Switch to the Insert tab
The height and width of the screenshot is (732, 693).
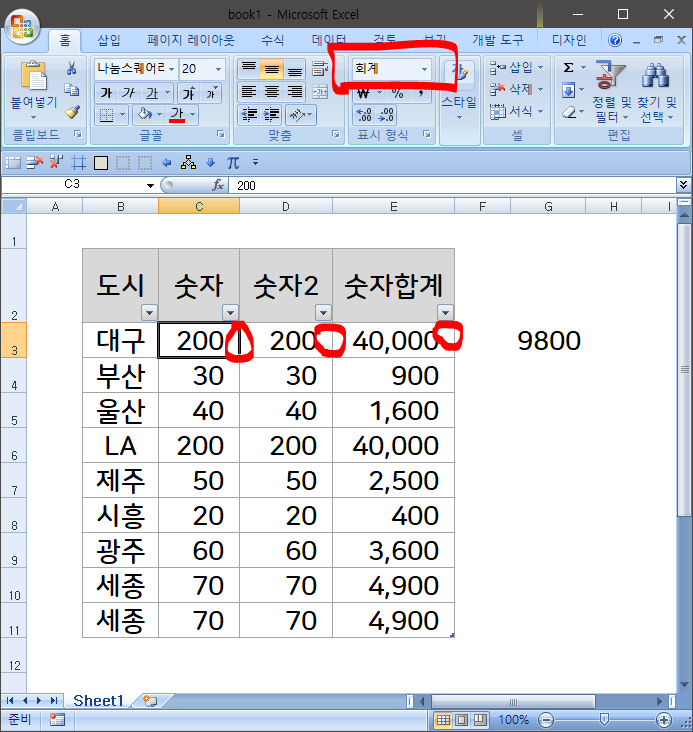click(109, 40)
